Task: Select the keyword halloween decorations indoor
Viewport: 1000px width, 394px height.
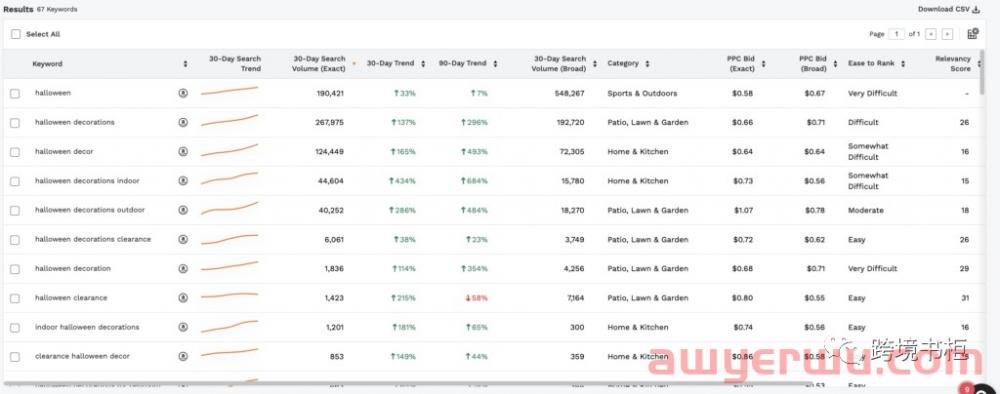Action: [87, 181]
